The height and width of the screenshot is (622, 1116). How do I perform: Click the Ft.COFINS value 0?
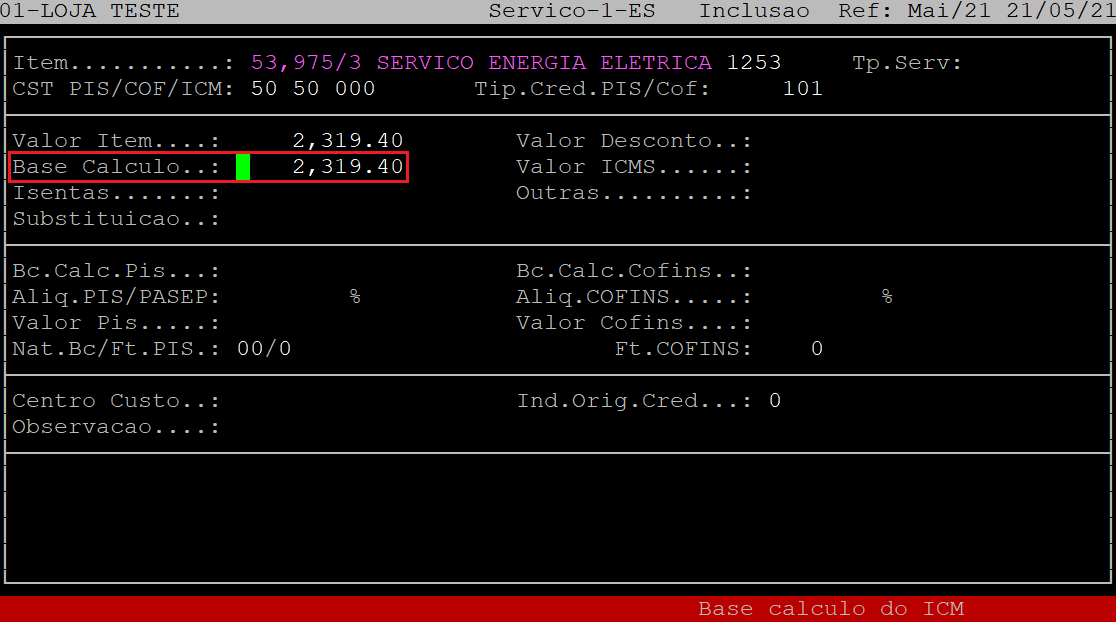[816, 349]
